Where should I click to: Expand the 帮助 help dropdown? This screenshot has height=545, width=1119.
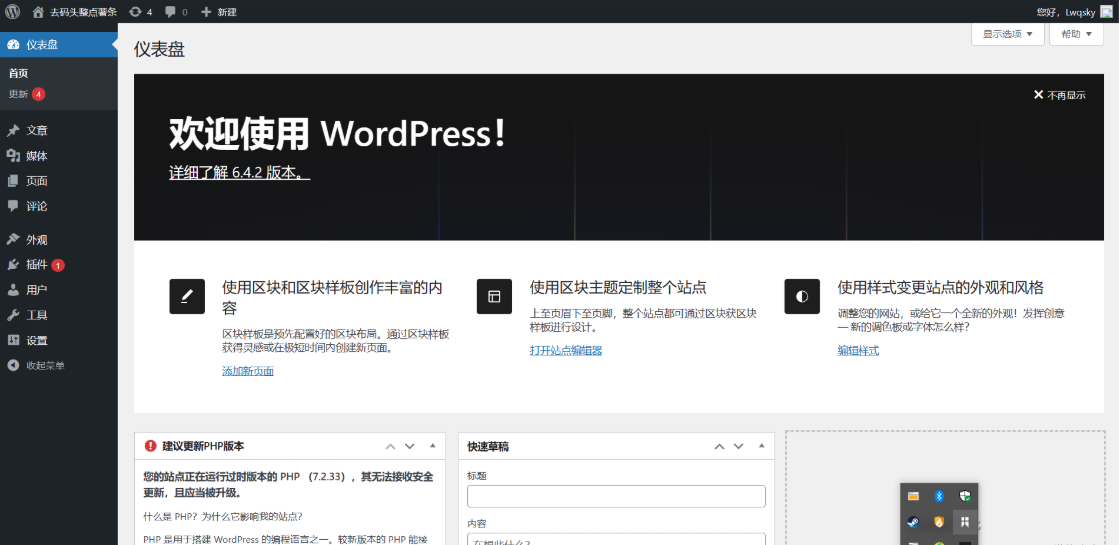[x=1076, y=34]
